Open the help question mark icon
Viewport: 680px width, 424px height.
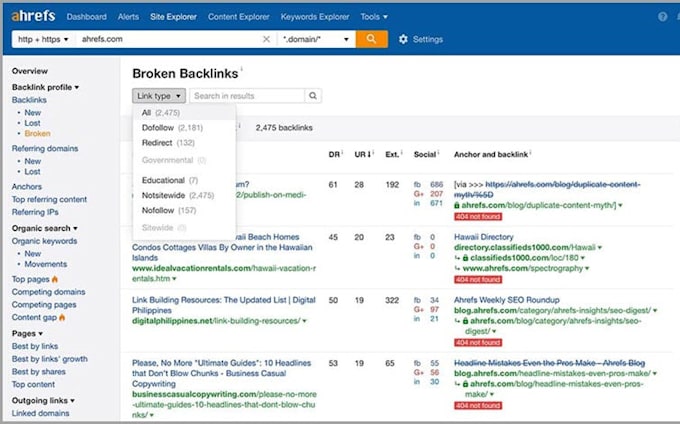click(662, 16)
